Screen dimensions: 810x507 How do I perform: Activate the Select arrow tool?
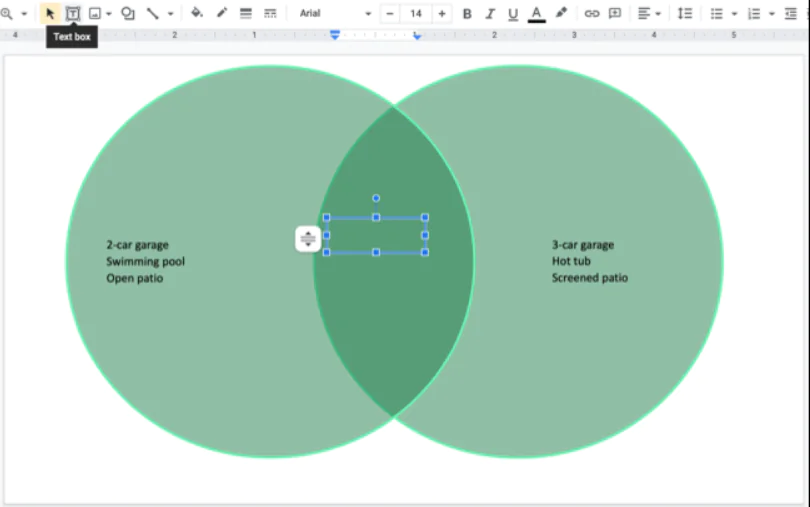[50, 13]
